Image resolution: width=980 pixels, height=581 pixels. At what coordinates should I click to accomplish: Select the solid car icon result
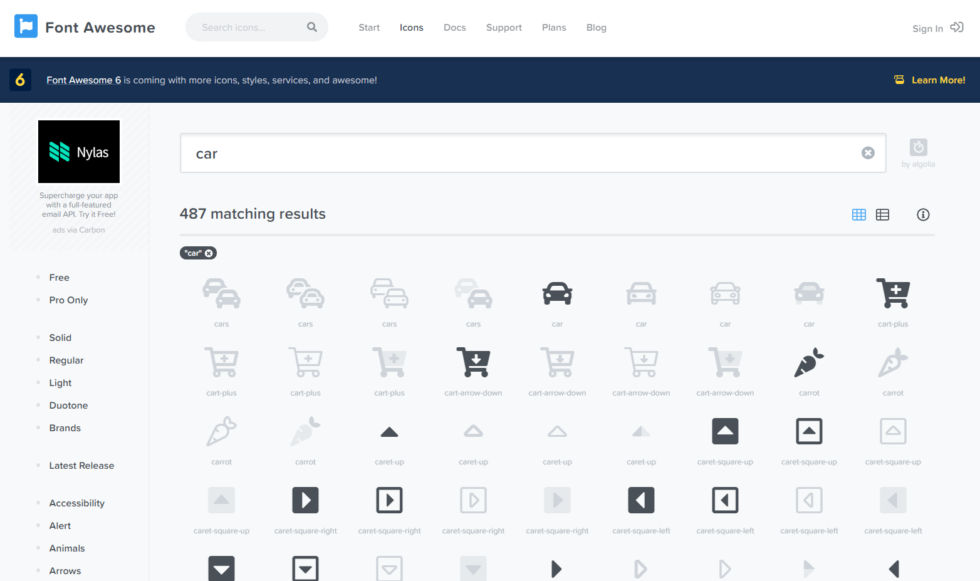point(557,292)
